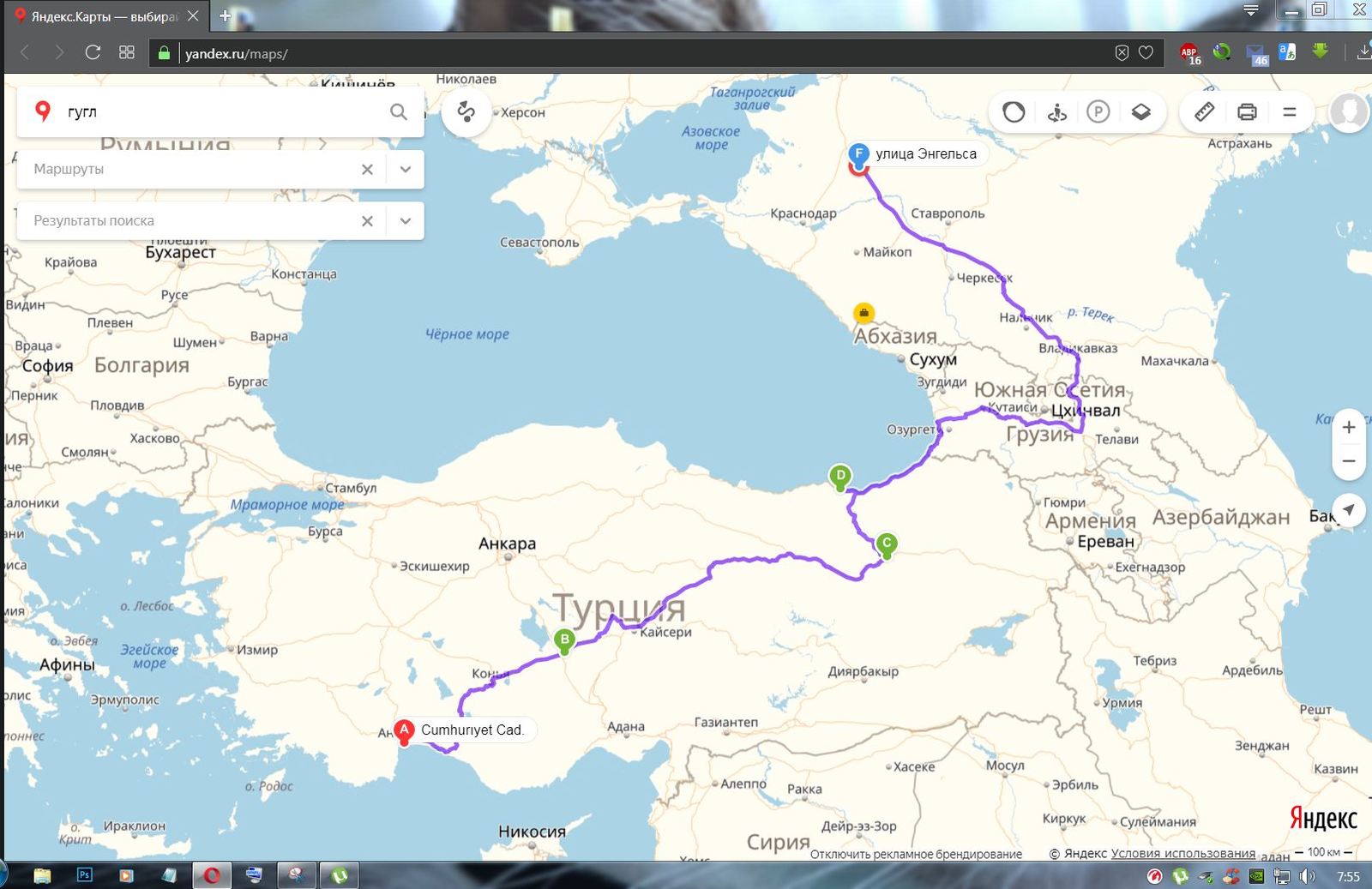Open the green download arrow extension
This screenshot has height=889, width=1372.
(1321, 51)
